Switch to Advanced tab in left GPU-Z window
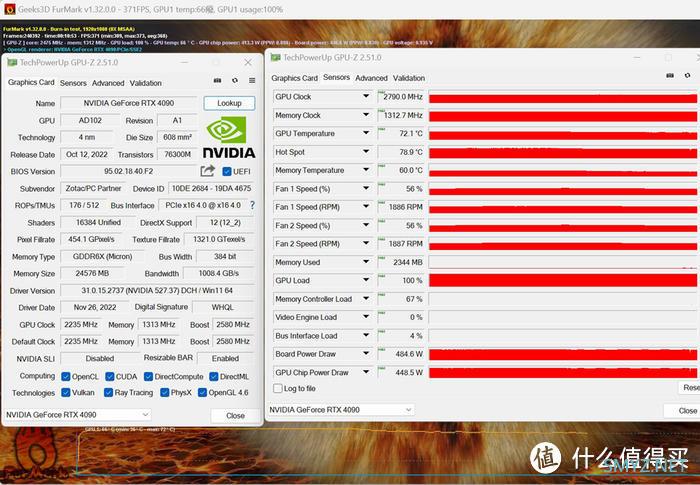The width and height of the screenshot is (700, 485). click(108, 83)
